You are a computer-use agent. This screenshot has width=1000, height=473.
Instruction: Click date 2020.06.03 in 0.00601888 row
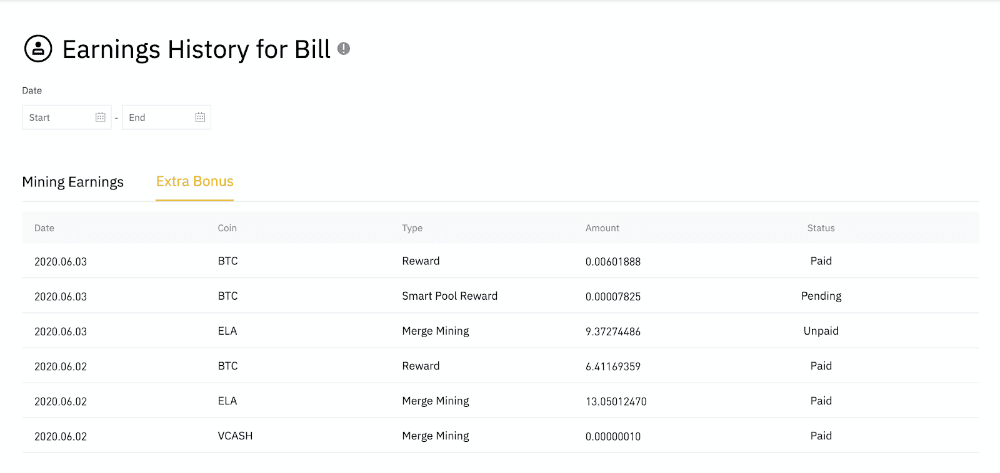point(61,261)
